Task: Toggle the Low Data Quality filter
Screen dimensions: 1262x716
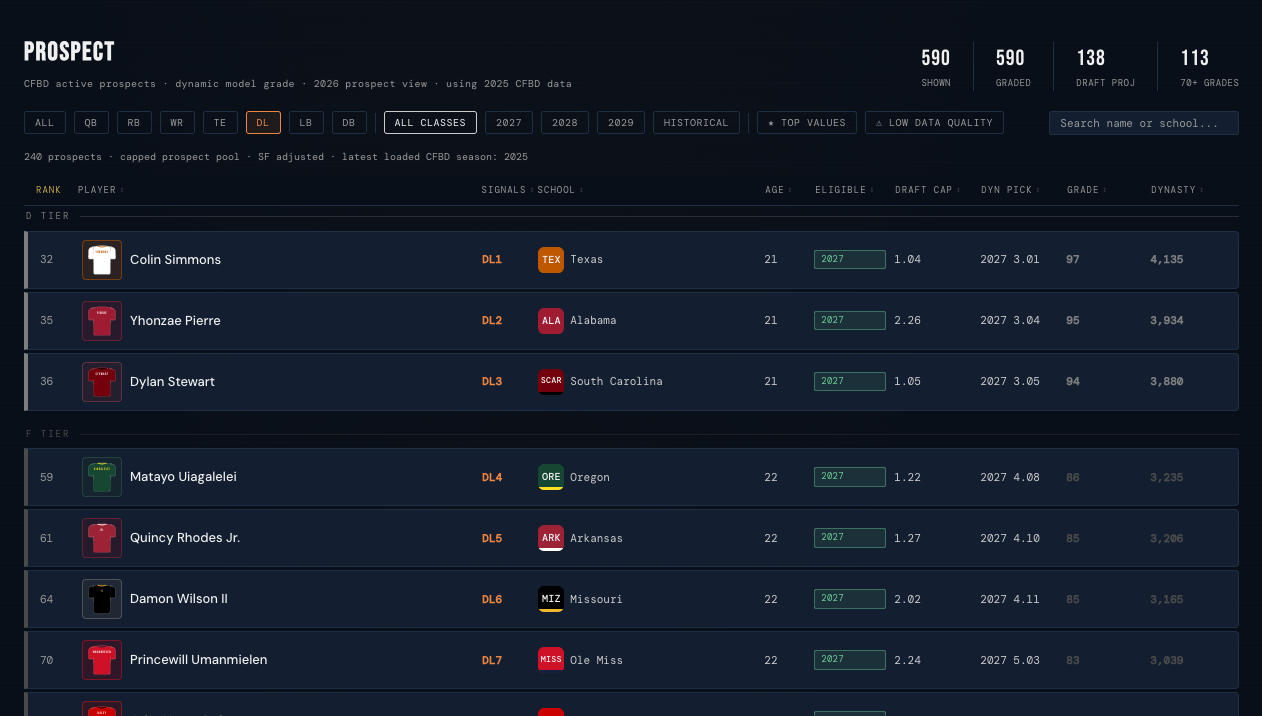Action: [934, 123]
